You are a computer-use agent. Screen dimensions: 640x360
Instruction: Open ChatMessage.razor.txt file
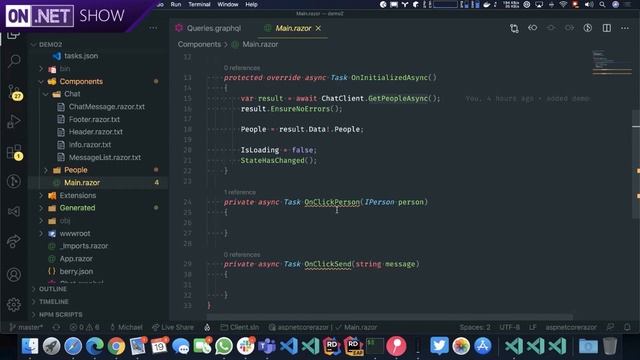pyautogui.click(x=107, y=107)
